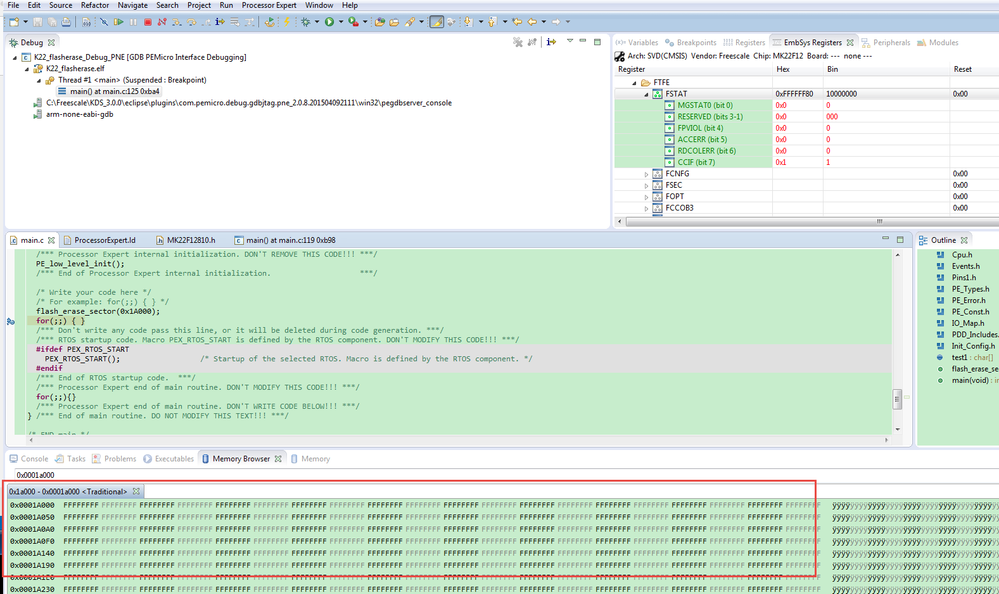Open the dropdown next to Run launch icon
999x594 pixels.
coord(341,22)
